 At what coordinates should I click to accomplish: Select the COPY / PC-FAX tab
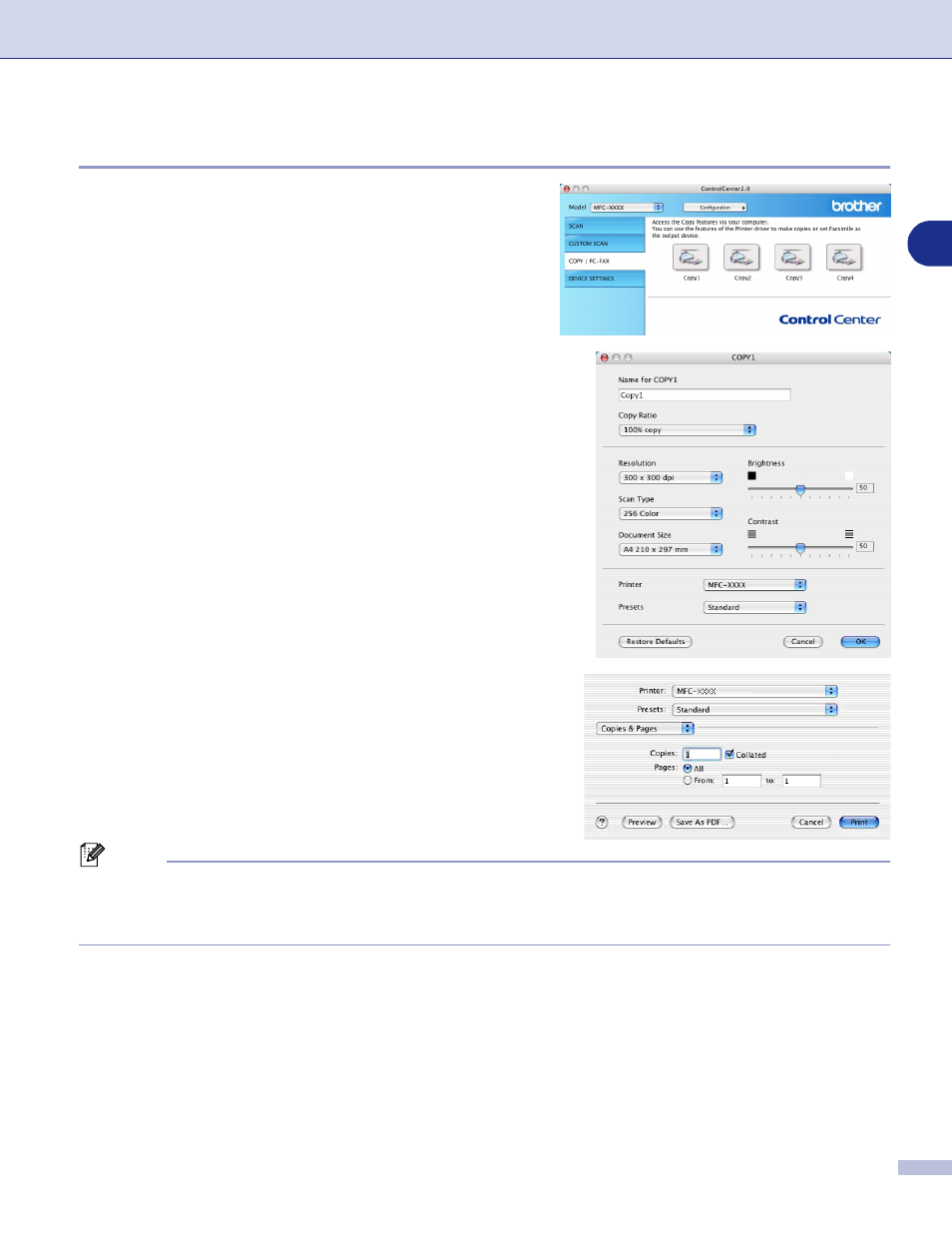[605, 262]
